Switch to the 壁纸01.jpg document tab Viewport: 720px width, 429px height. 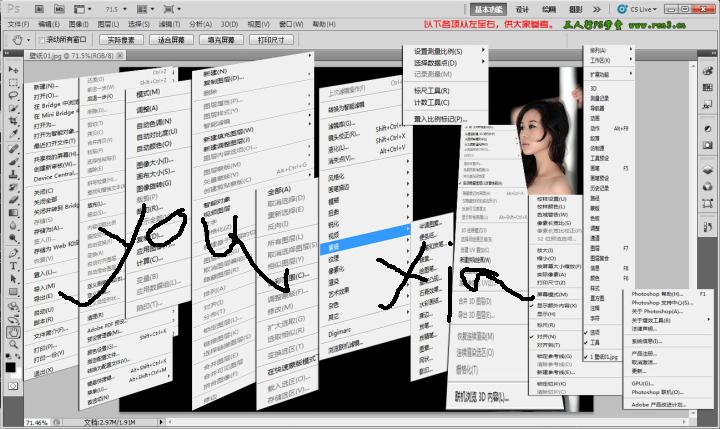tap(71, 55)
